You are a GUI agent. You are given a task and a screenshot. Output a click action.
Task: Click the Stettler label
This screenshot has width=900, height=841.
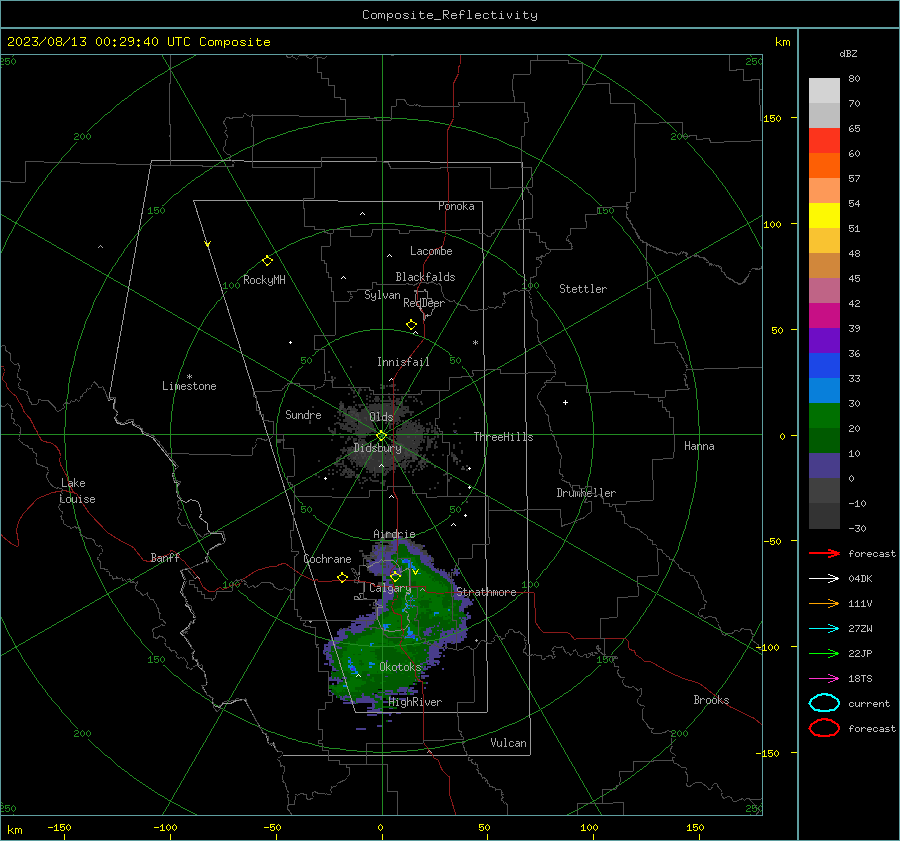(583, 289)
